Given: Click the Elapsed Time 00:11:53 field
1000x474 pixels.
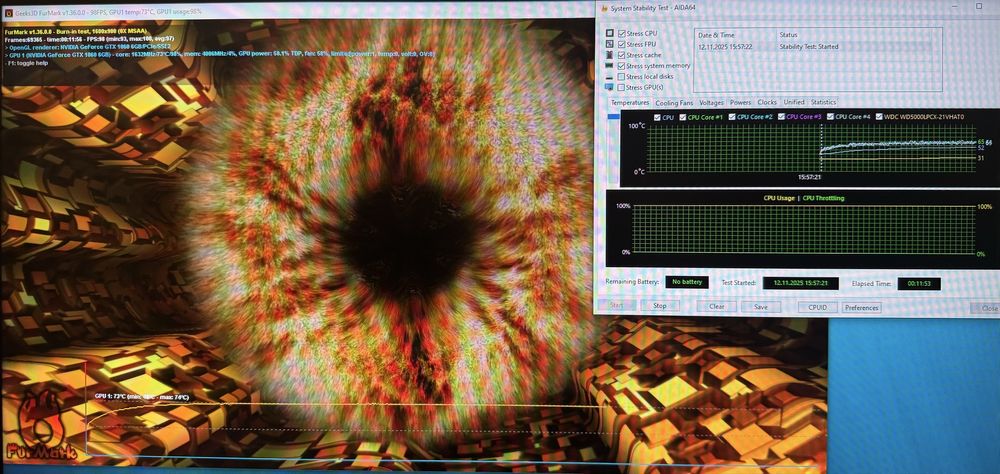Looking at the screenshot, I should (x=919, y=284).
